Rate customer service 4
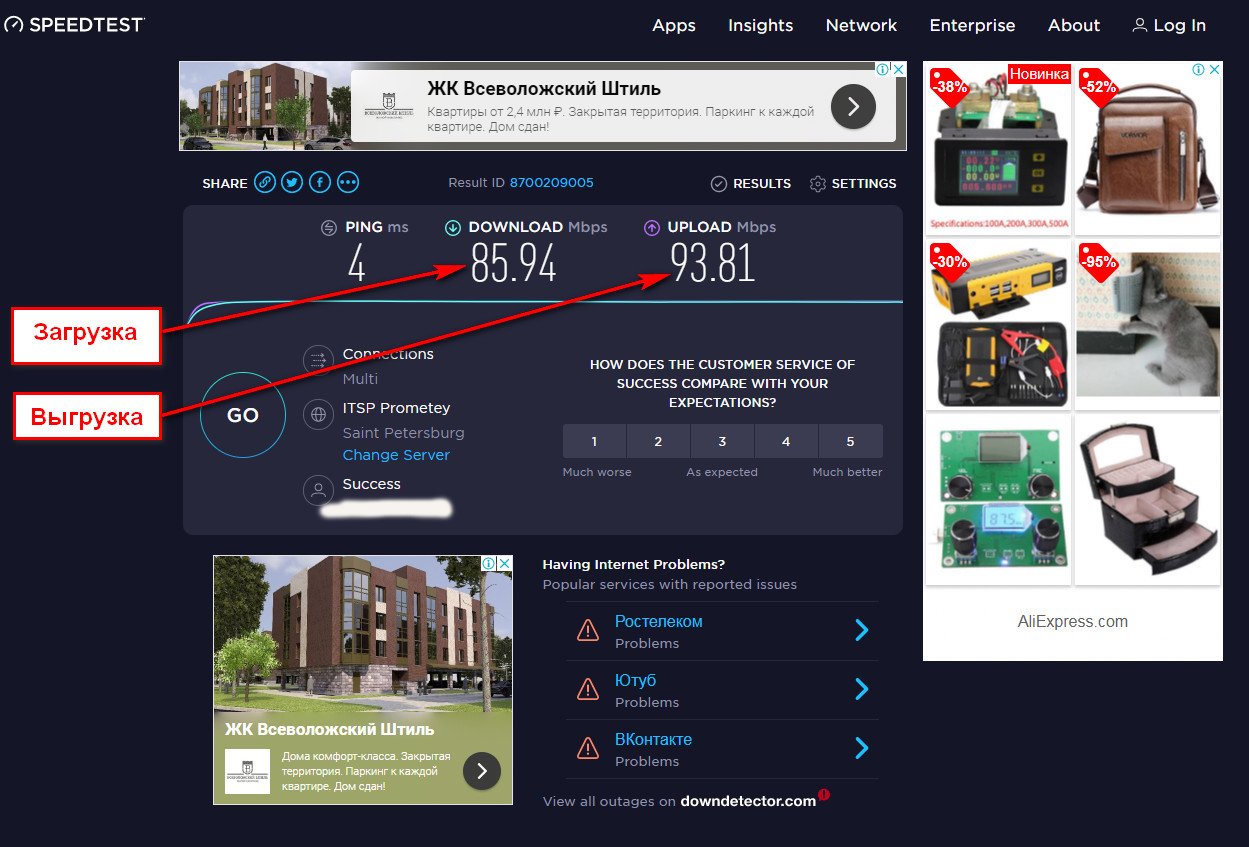This screenshot has height=847, width=1249. 786,441
